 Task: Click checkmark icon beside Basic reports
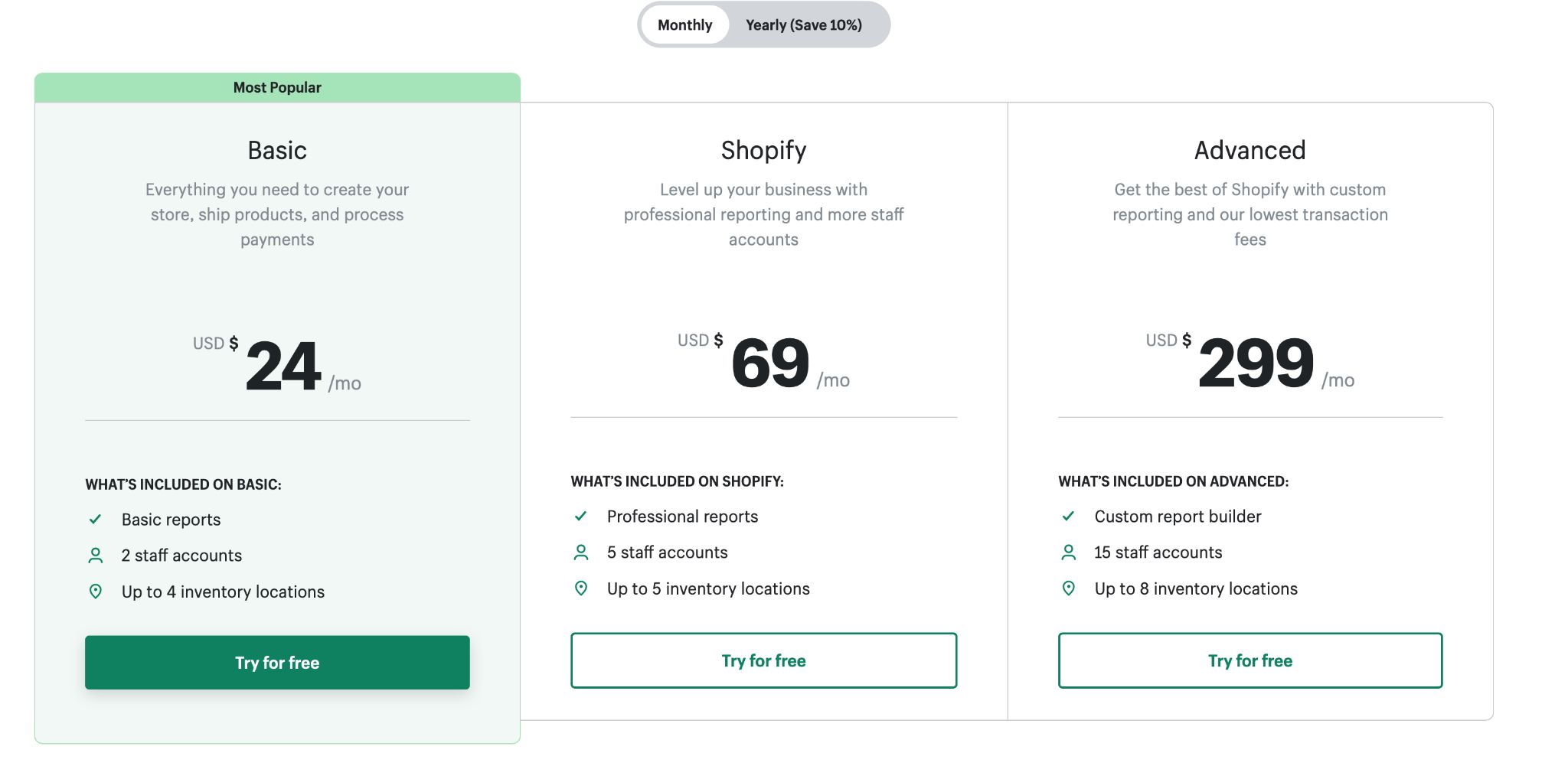pyautogui.click(x=96, y=520)
